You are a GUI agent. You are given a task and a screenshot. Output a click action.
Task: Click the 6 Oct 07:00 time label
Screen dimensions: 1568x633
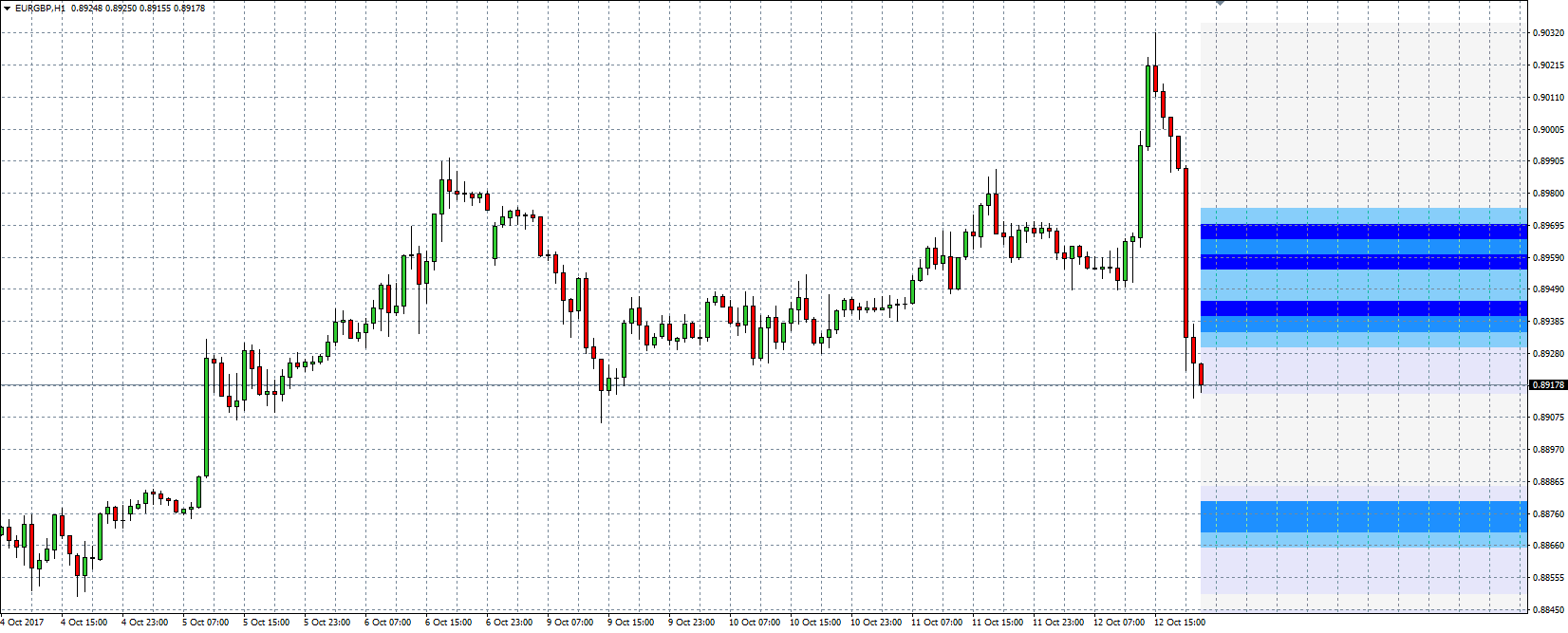[388, 623]
